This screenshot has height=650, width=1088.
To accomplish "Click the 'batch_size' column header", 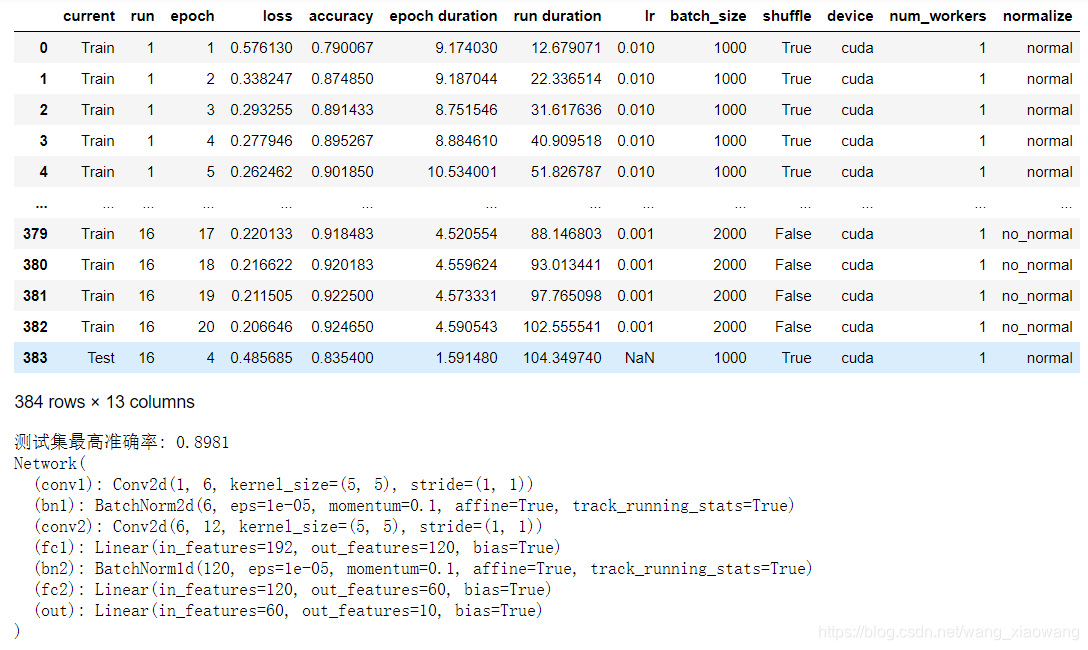I will click(x=708, y=16).
